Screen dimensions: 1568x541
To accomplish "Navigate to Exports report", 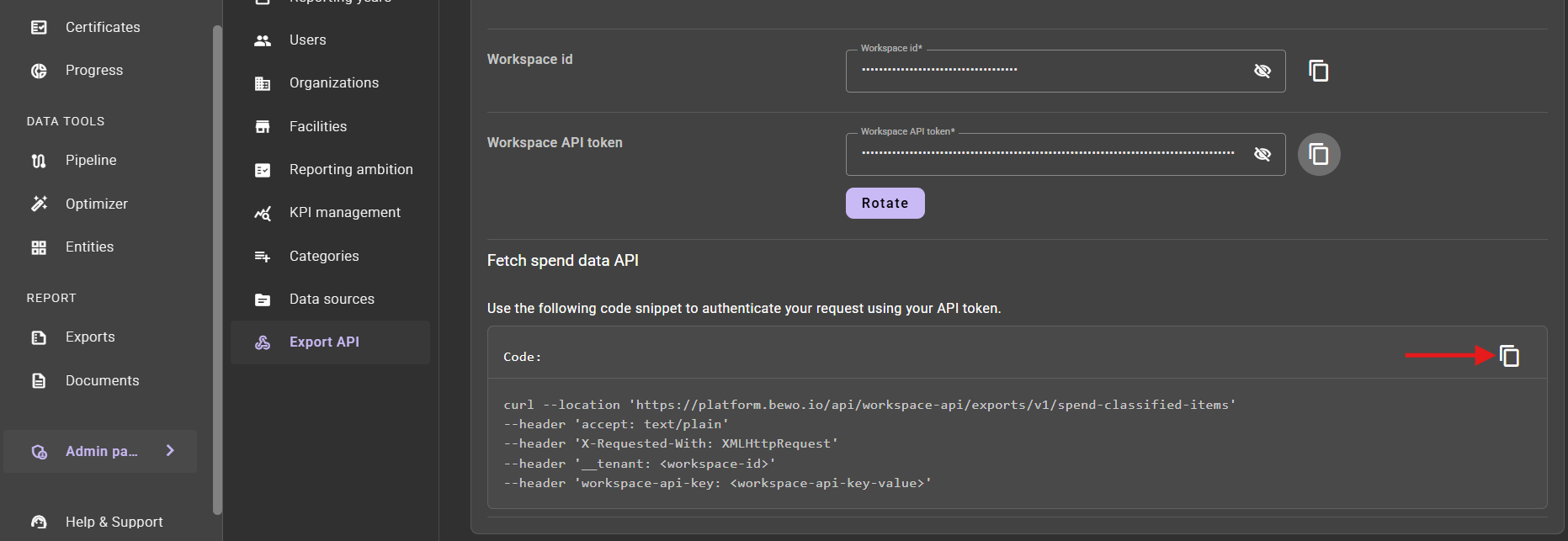I will point(90,337).
